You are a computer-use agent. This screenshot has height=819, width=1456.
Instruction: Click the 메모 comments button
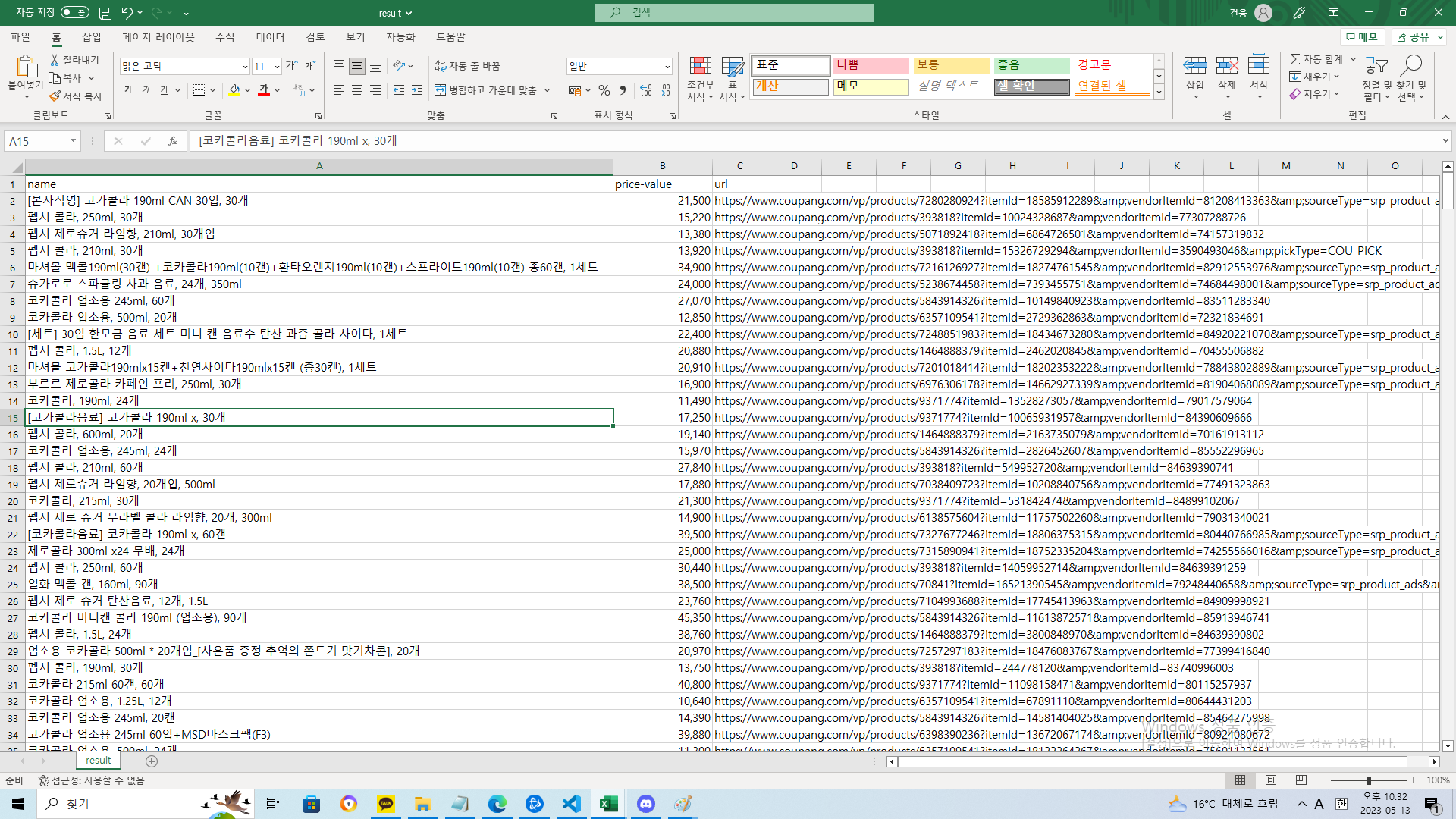click(1363, 36)
